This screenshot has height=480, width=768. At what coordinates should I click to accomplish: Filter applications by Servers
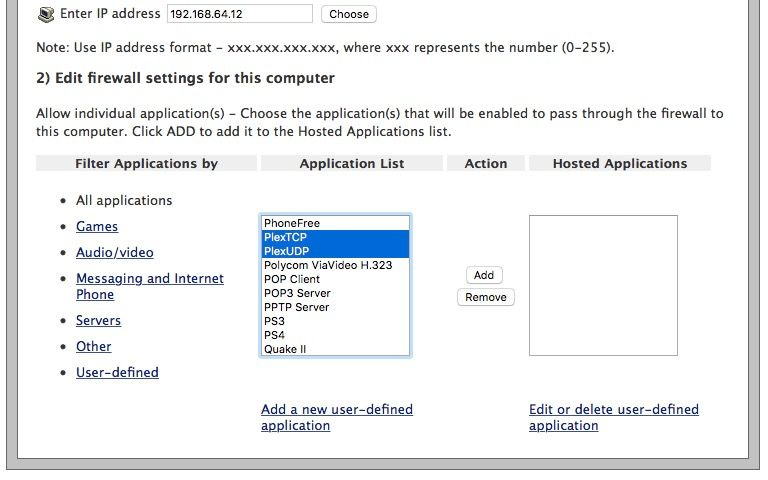click(x=98, y=321)
